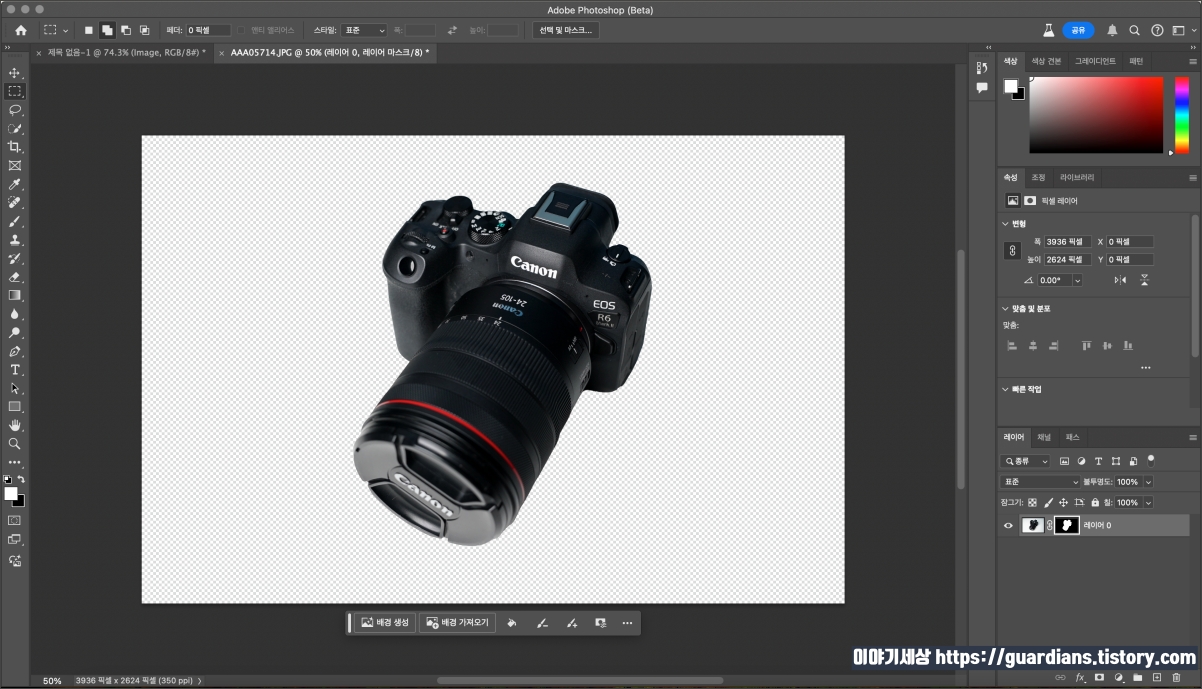The width and height of the screenshot is (1202, 689).
Task: Switch to the 조정 tab
Action: click(1038, 177)
